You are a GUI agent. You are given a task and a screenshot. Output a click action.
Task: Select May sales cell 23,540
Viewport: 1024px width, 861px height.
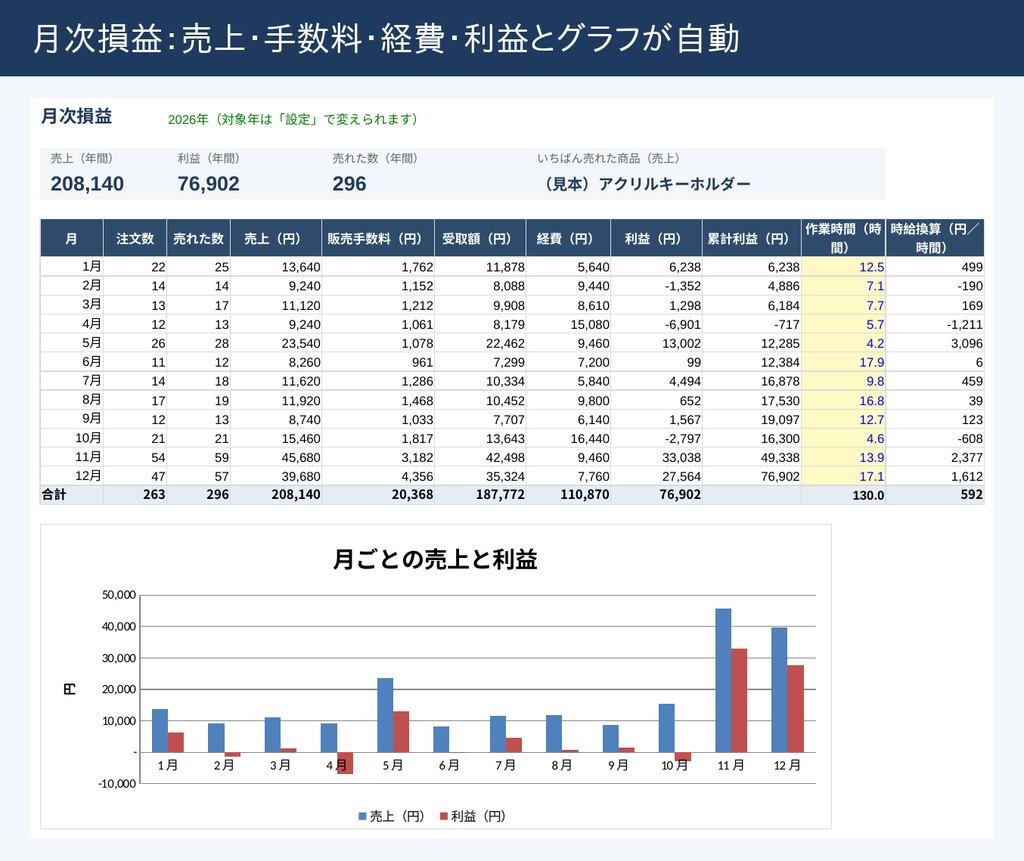point(276,343)
